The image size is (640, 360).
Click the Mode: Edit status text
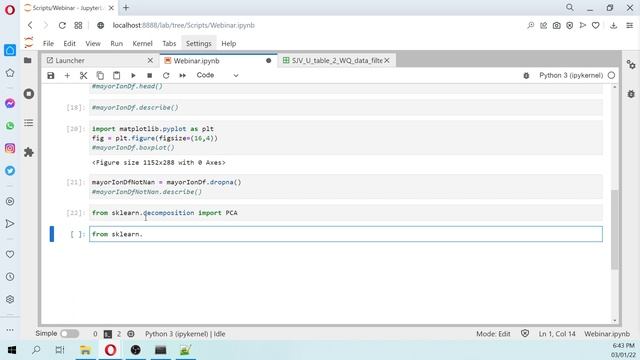click(x=493, y=334)
